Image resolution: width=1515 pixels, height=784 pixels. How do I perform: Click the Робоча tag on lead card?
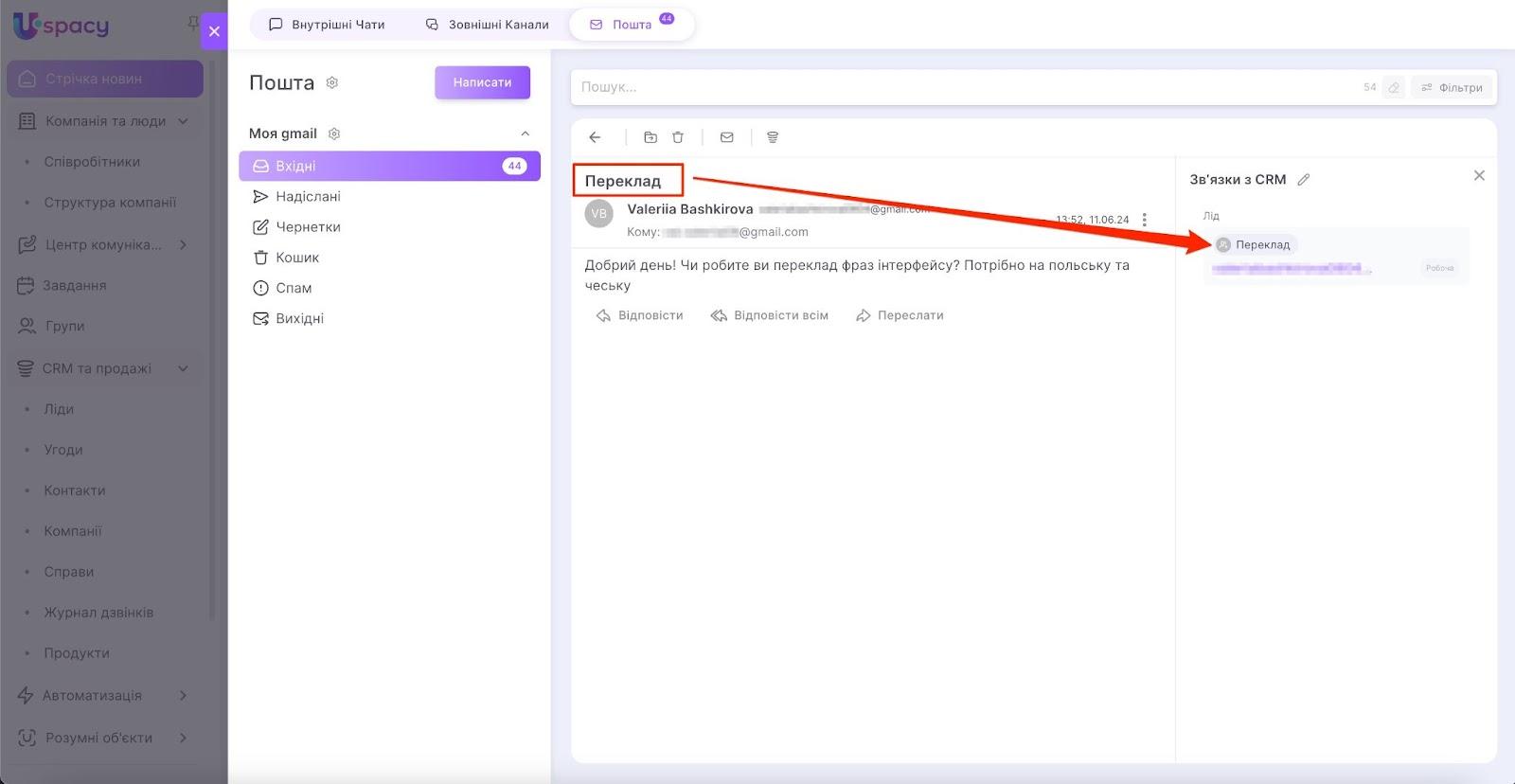tap(1439, 268)
